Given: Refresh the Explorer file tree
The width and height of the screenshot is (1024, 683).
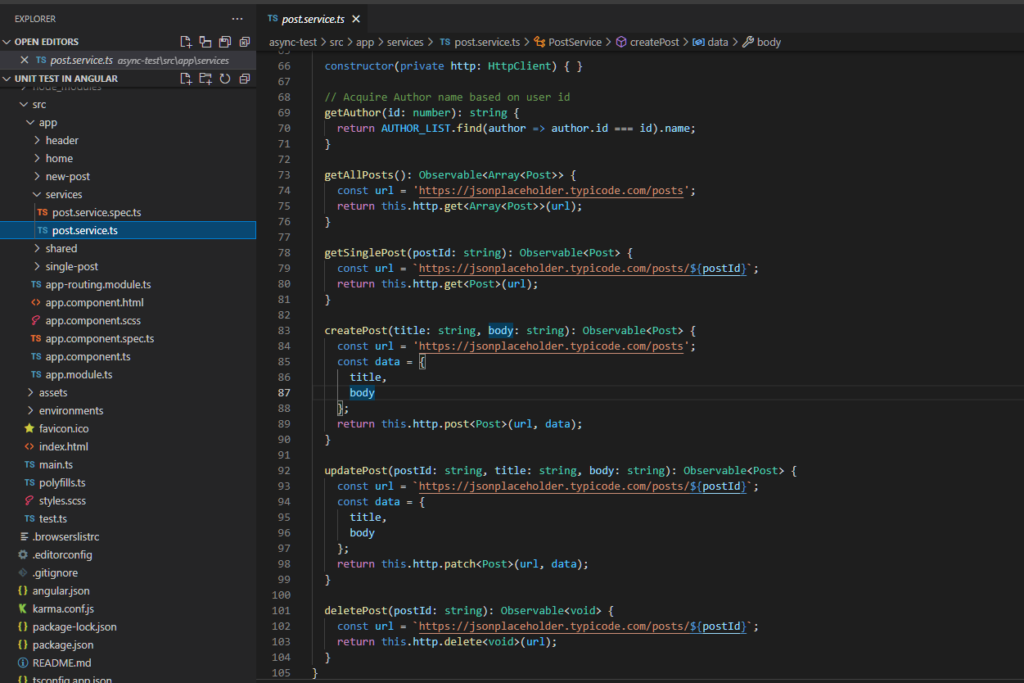Looking at the screenshot, I should (x=225, y=79).
